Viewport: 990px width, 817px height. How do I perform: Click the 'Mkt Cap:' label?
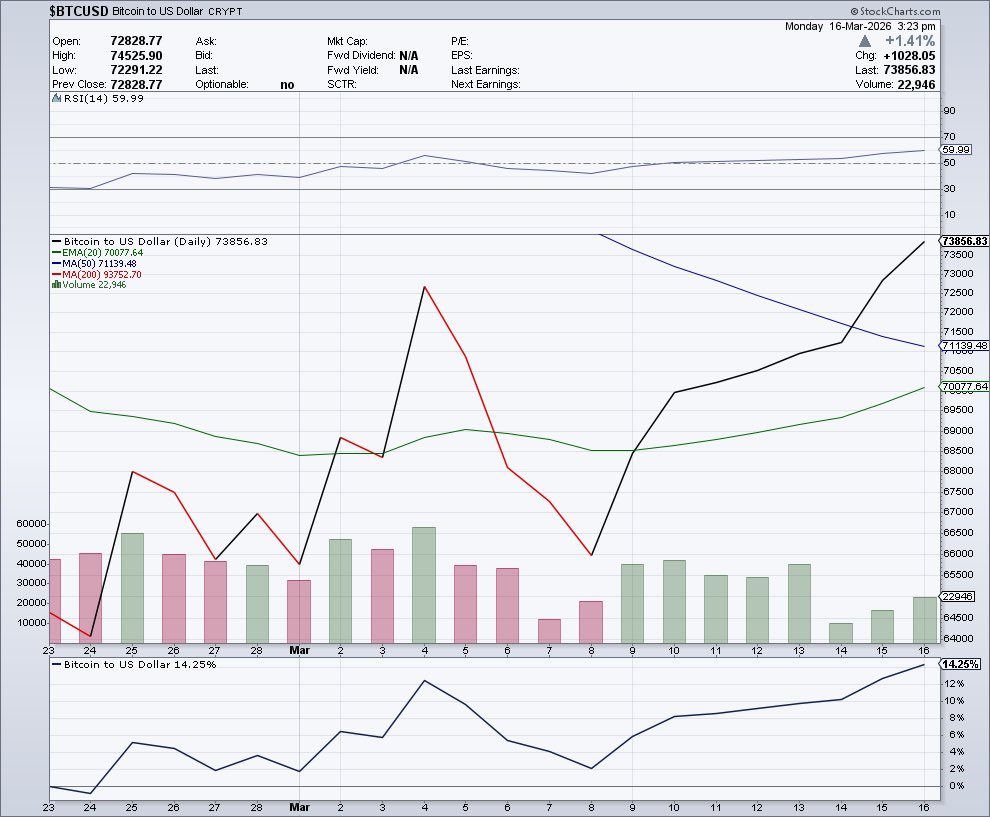tap(347, 41)
